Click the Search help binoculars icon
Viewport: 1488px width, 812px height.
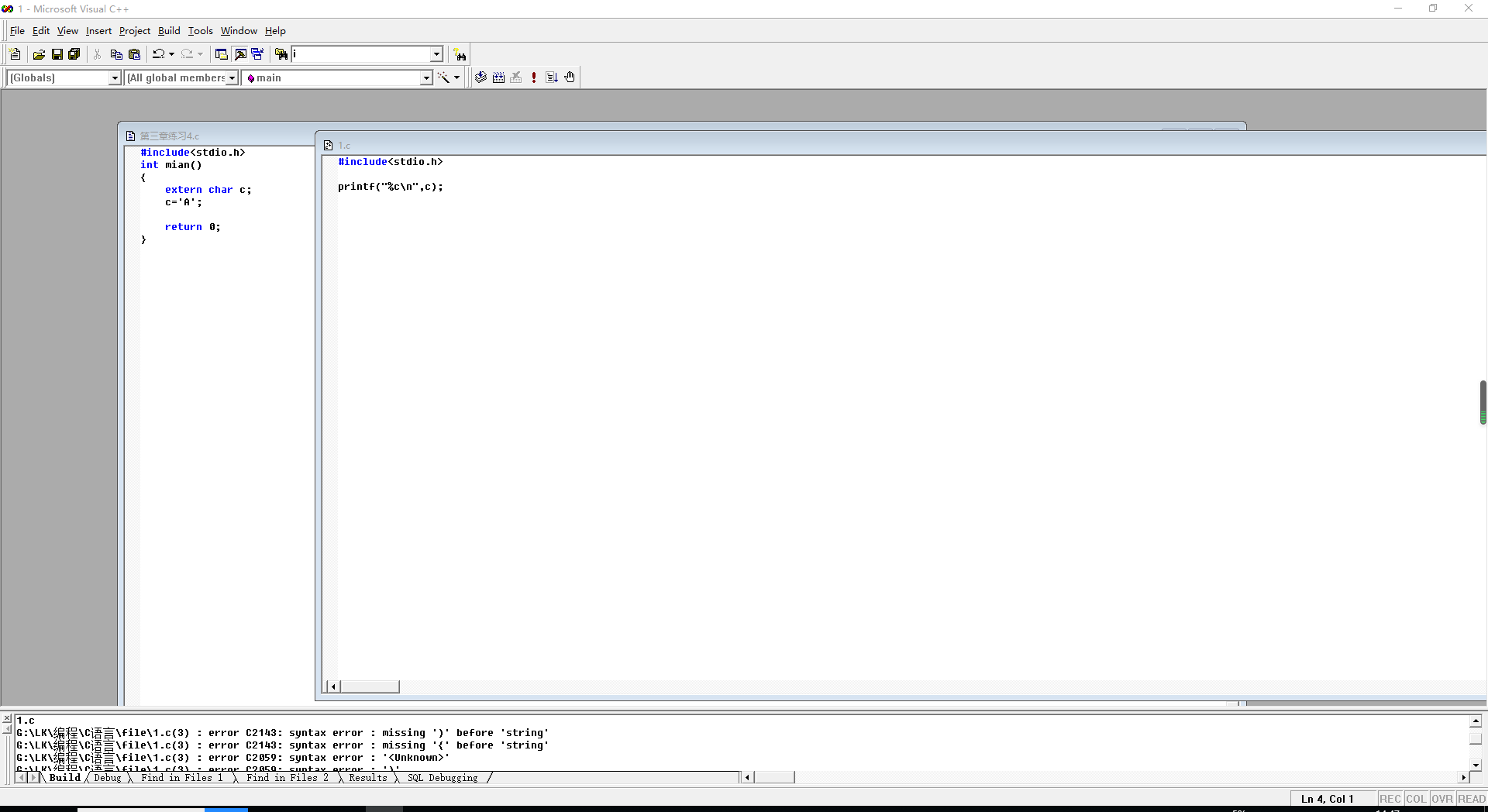click(x=460, y=54)
